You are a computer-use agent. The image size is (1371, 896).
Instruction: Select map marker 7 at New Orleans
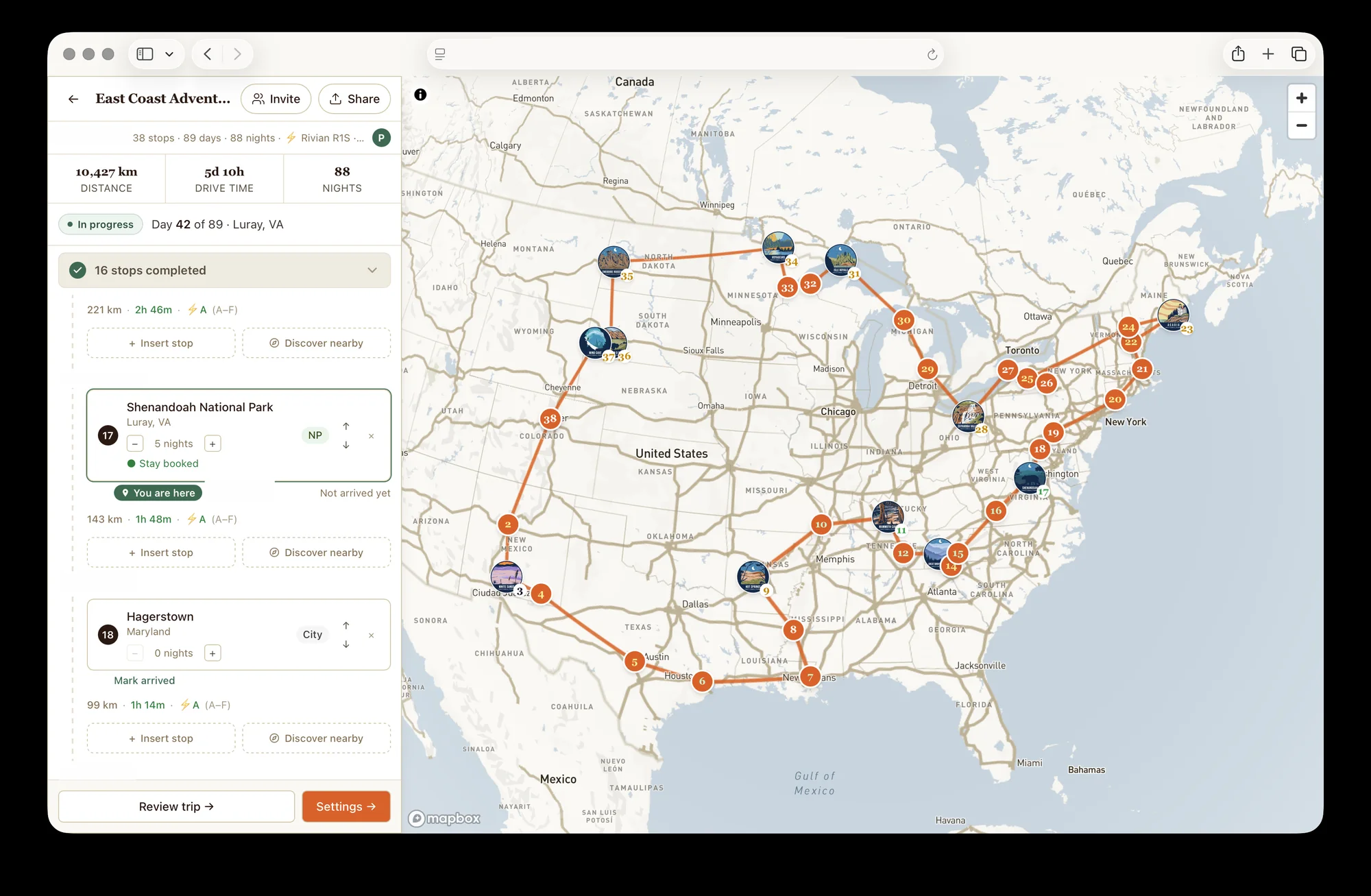pyautogui.click(x=810, y=677)
